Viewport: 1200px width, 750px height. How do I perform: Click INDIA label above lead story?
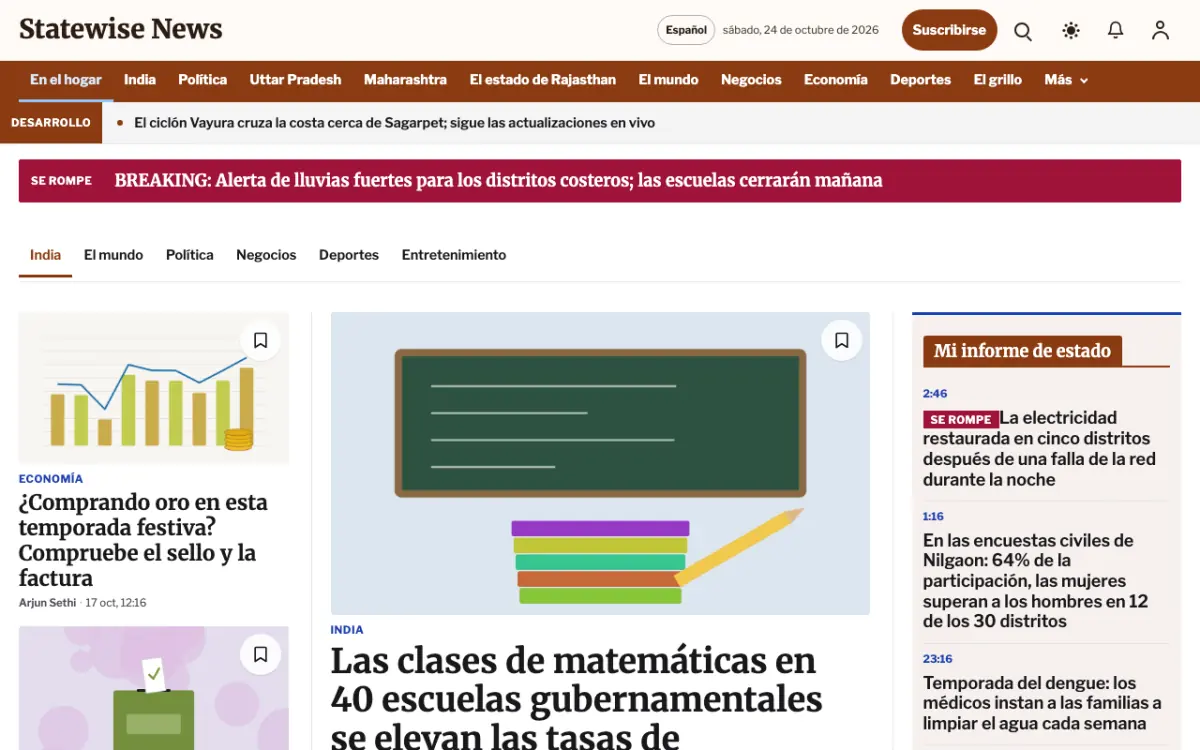[347, 630]
